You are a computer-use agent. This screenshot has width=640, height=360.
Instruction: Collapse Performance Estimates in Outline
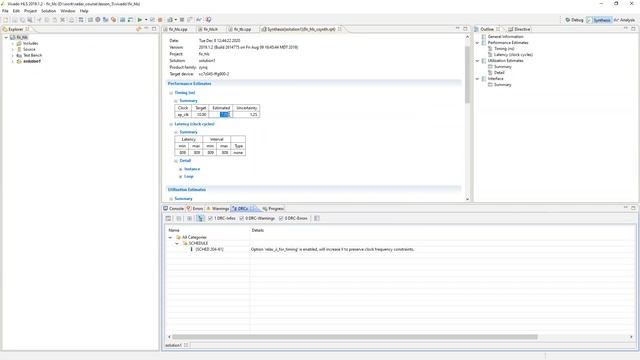coord(477,42)
